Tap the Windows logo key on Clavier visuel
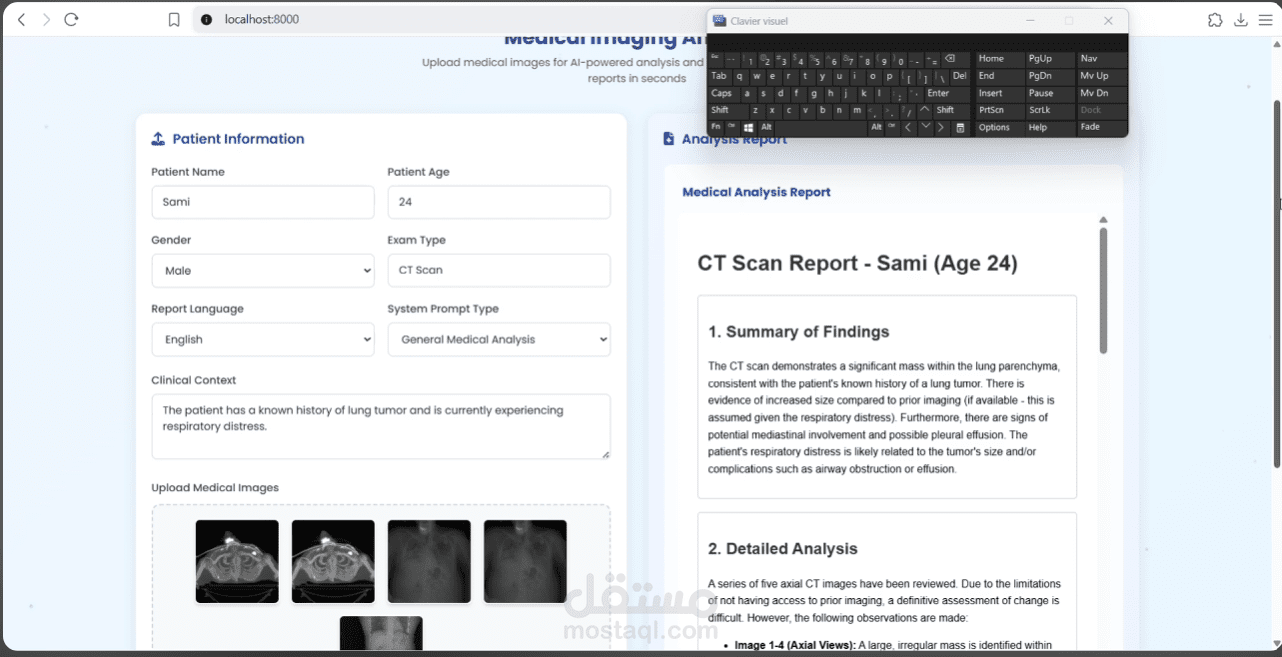The width and height of the screenshot is (1282, 657). 749,128
